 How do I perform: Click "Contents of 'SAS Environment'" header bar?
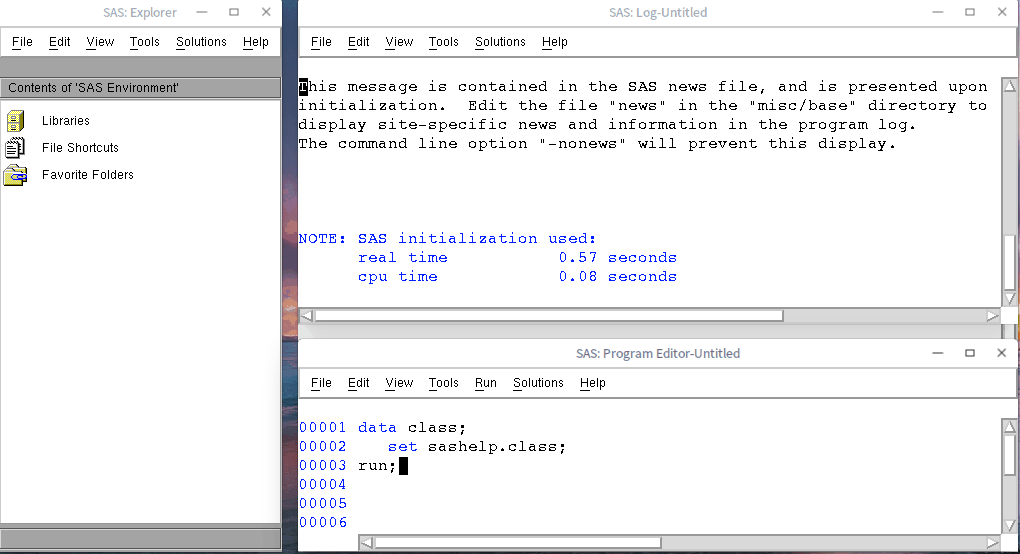tap(141, 88)
